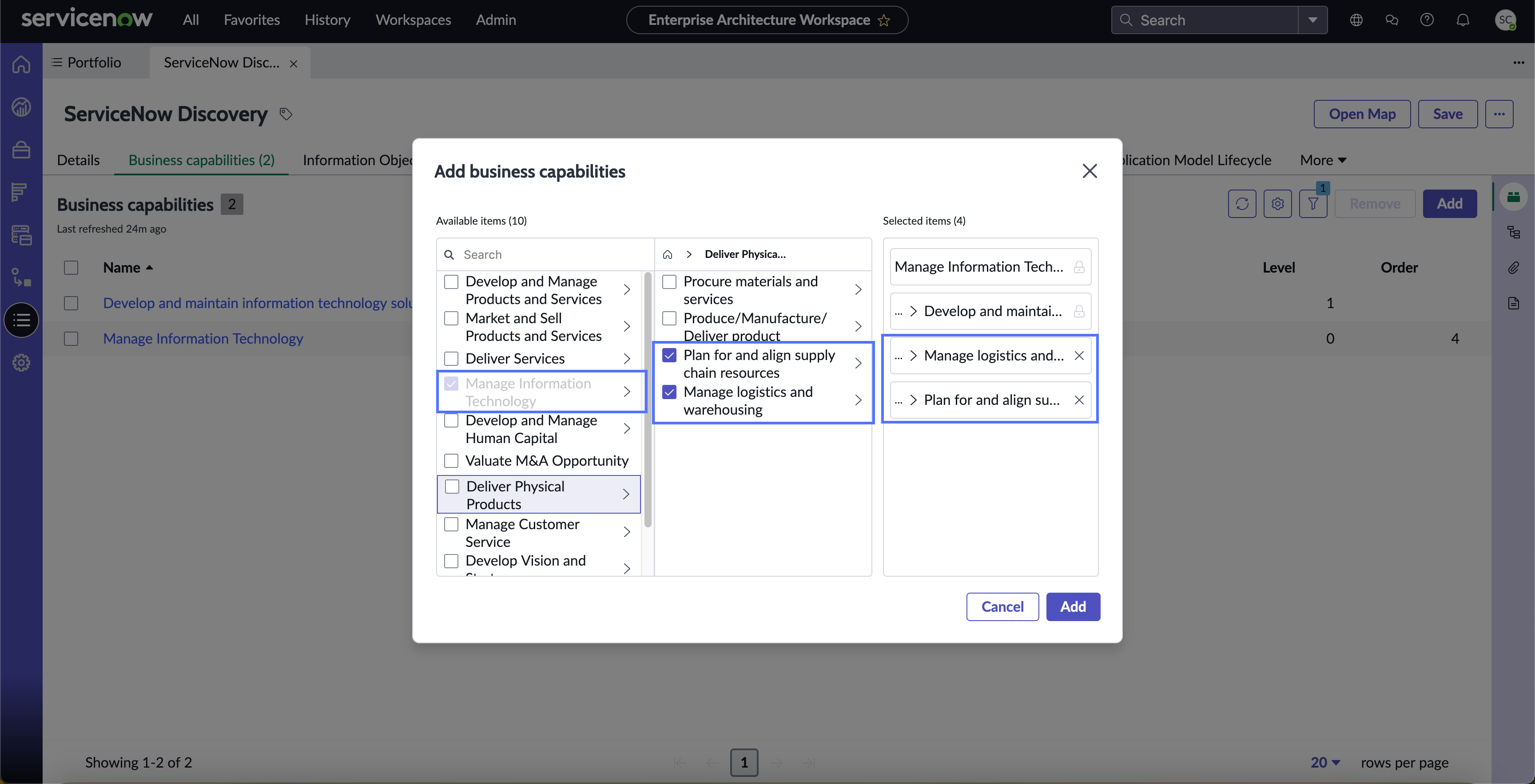Check Market and Sell Products and Services
This screenshot has height=784, width=1535.
pos(451,318)
